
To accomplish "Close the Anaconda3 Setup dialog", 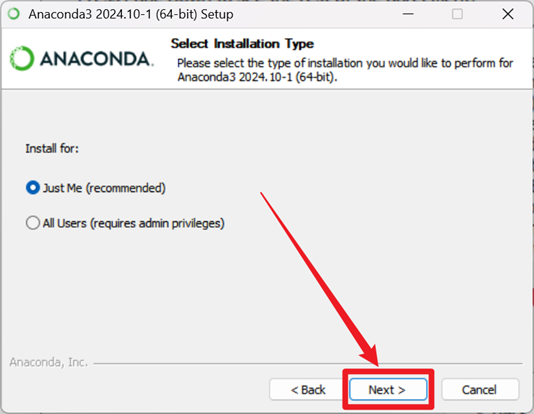I will coord(508,14).
